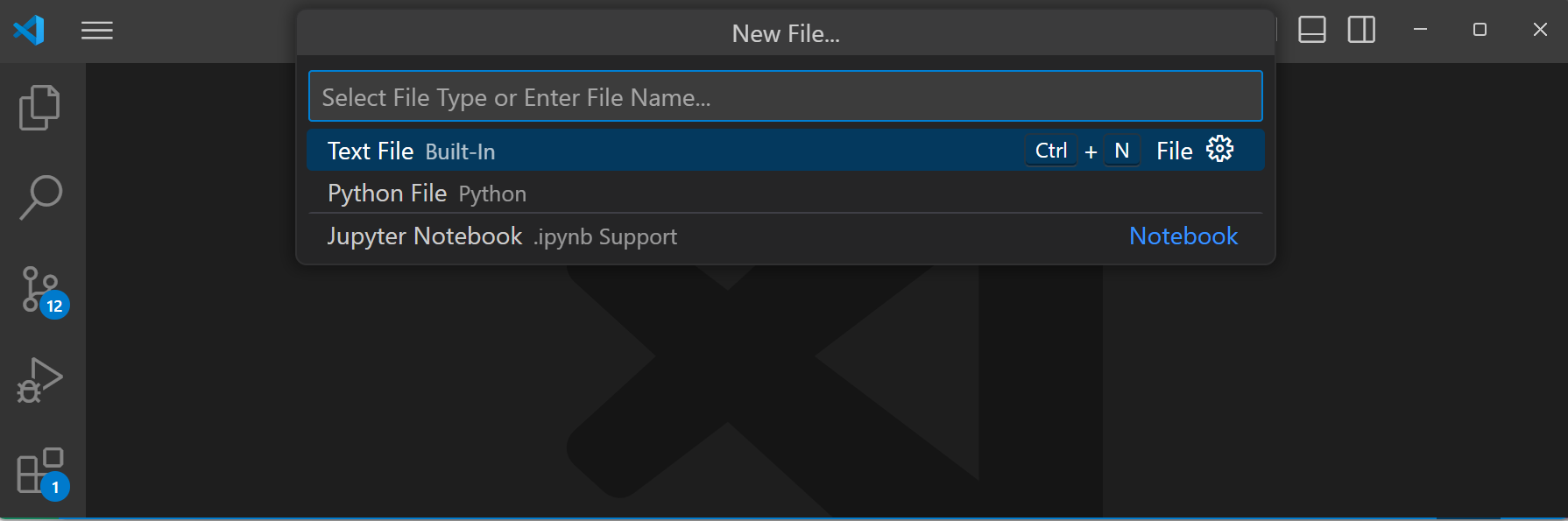This screenshot has width=1568, height=521.
Task: Open the hamburger application menu
Action: (x=97, y=31)
